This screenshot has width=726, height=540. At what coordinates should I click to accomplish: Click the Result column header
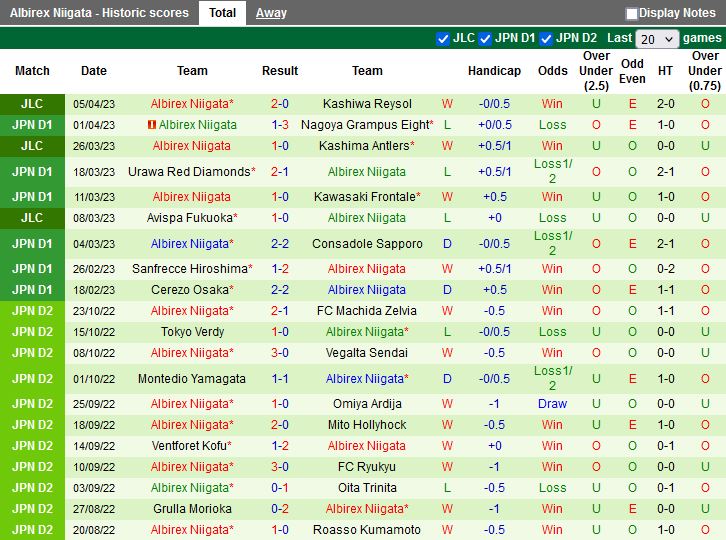pyautogui.click(x=280, y=71)
